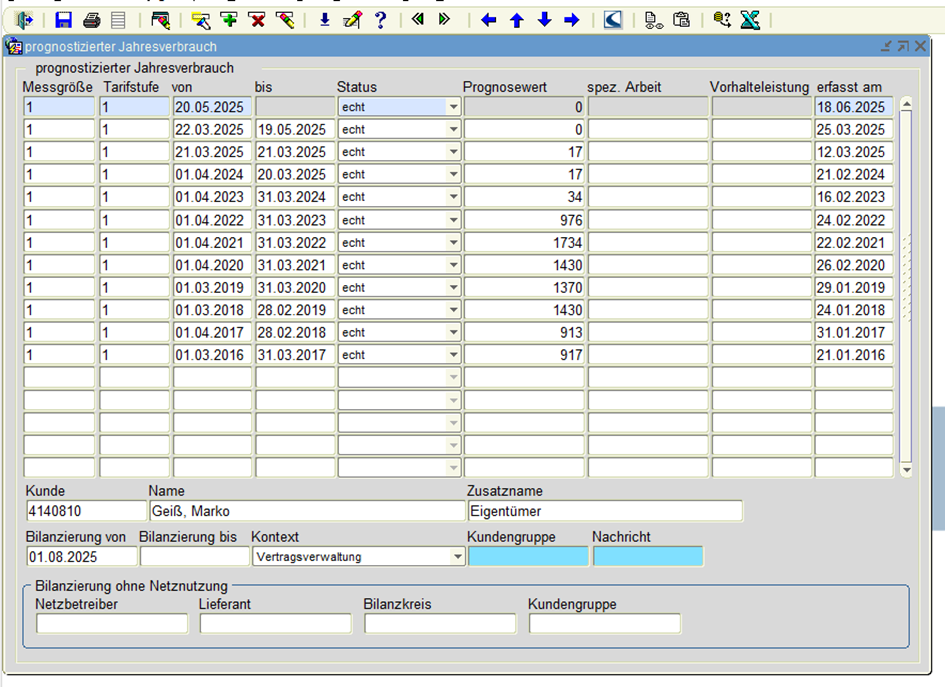Click the Kunde field containing 4140810
This screenshot has width=945, height=687.
pos(85,511)
